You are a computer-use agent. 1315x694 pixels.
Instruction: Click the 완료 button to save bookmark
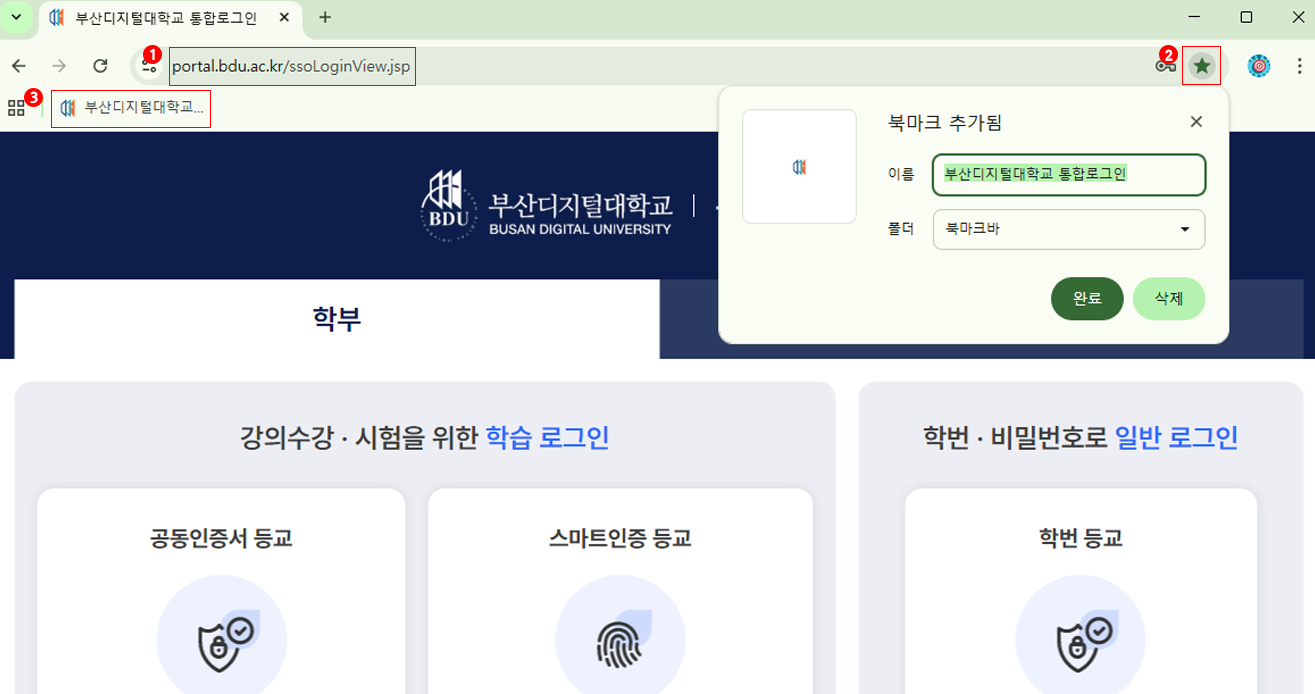(1087, 298)
